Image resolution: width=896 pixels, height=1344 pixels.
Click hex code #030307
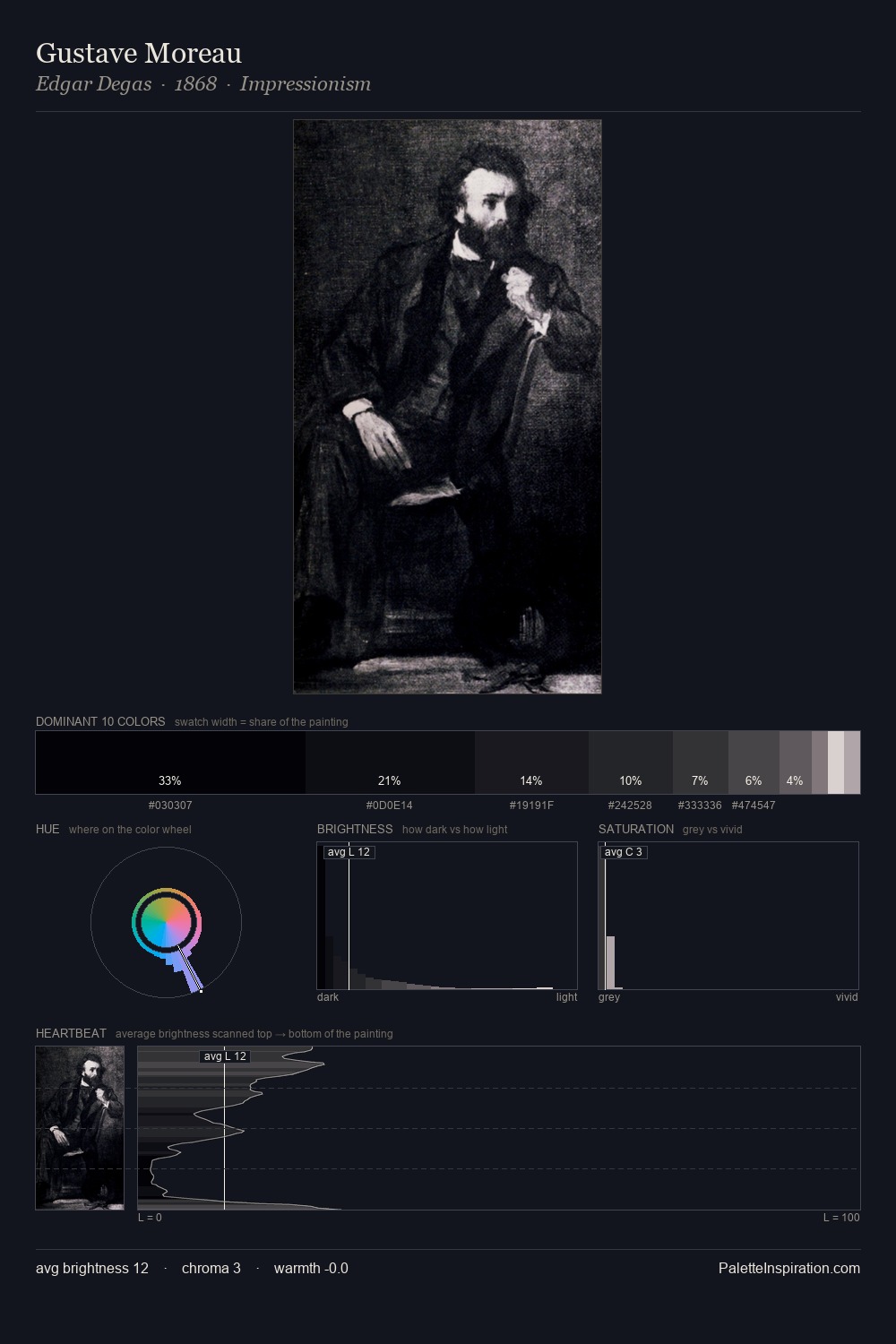[x=170, y=806]
